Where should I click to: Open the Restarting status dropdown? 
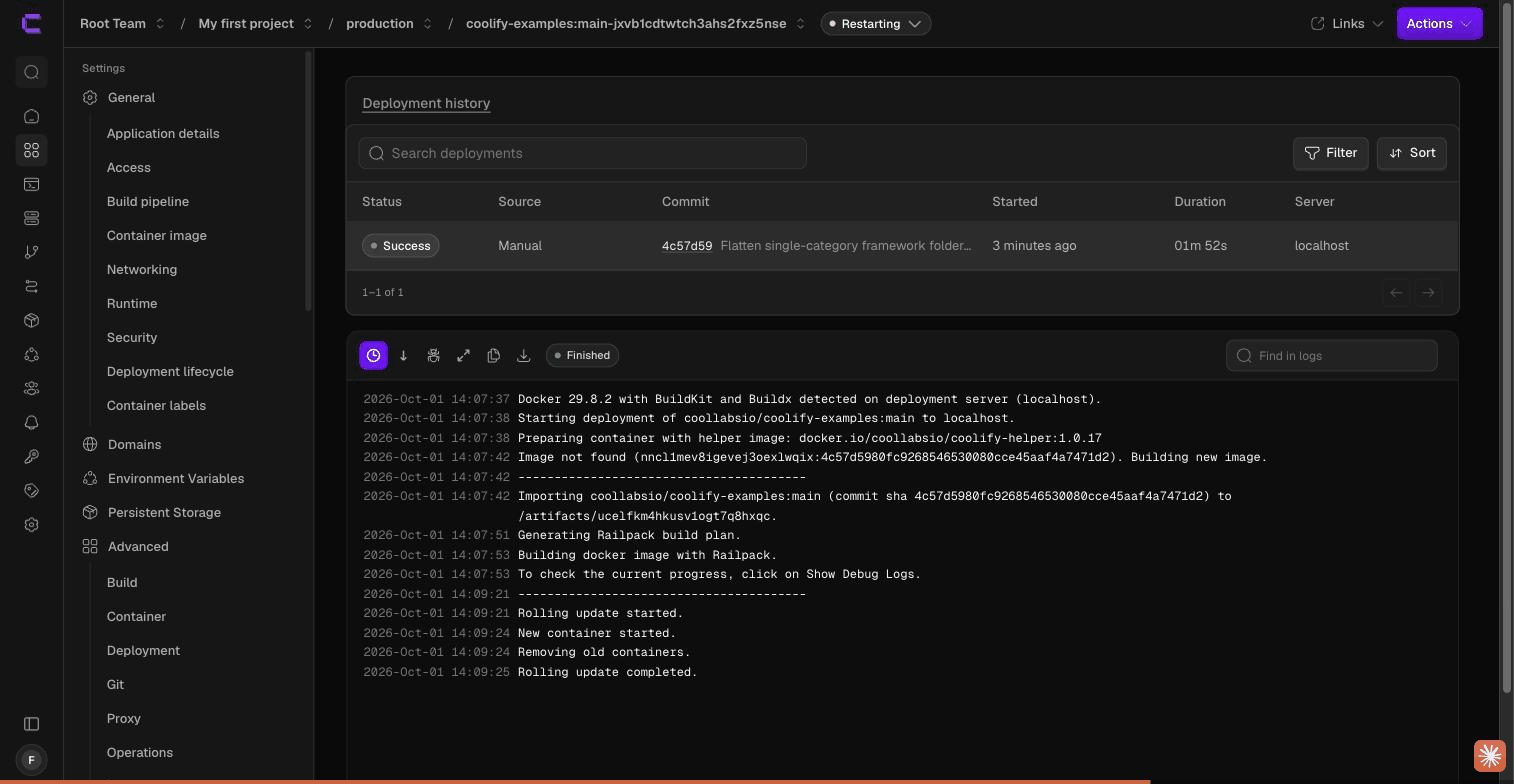tap(876, 23)
